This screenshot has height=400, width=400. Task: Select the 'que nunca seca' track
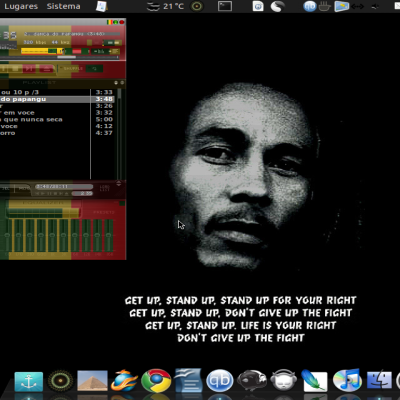(x=57, y=119)
